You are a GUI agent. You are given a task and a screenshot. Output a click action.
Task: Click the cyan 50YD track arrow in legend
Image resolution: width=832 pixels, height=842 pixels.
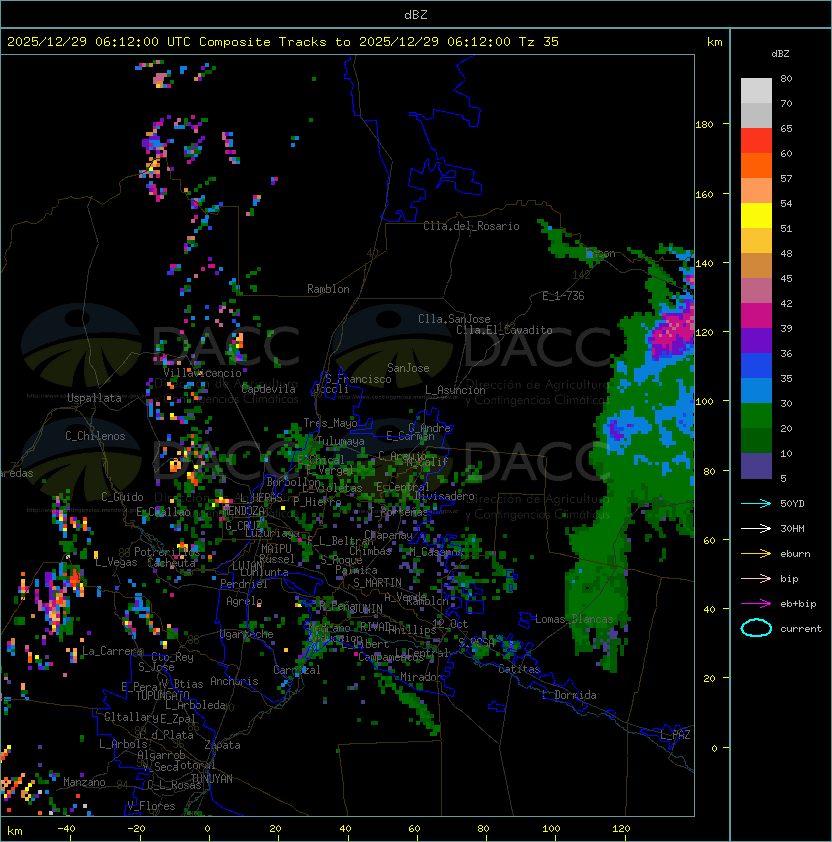click(756, 504)
